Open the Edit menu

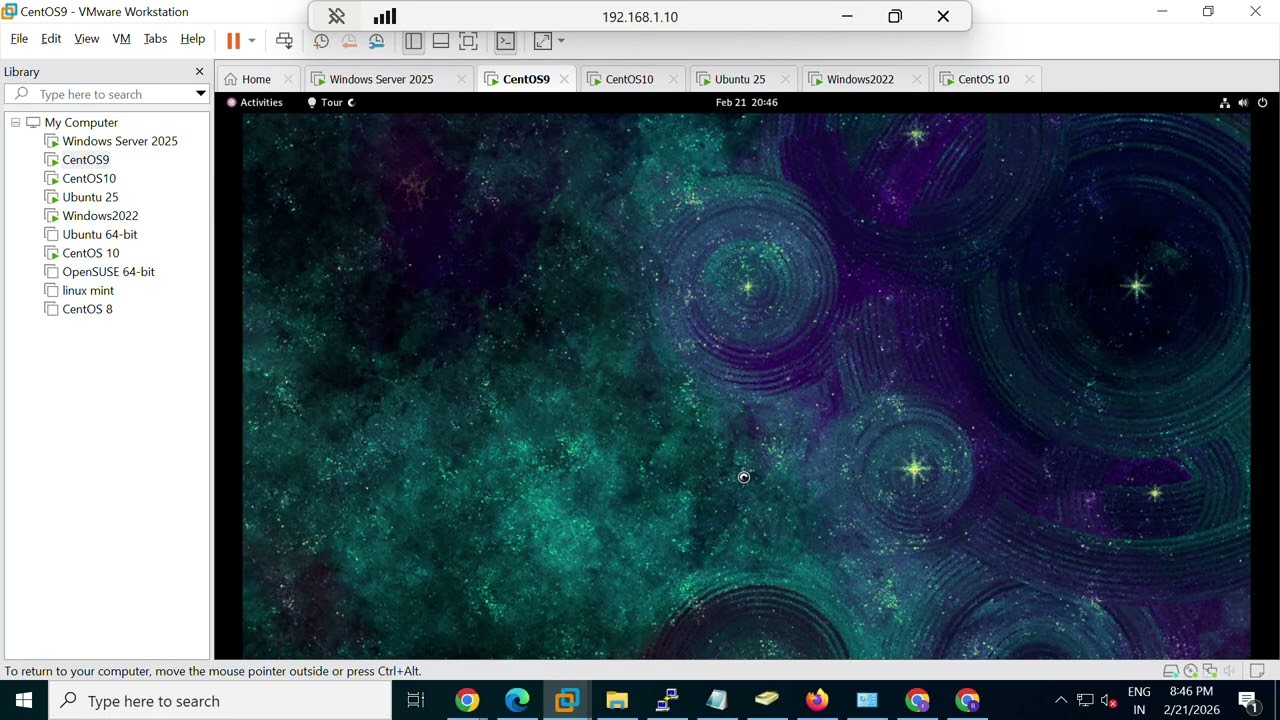[51, 39]
